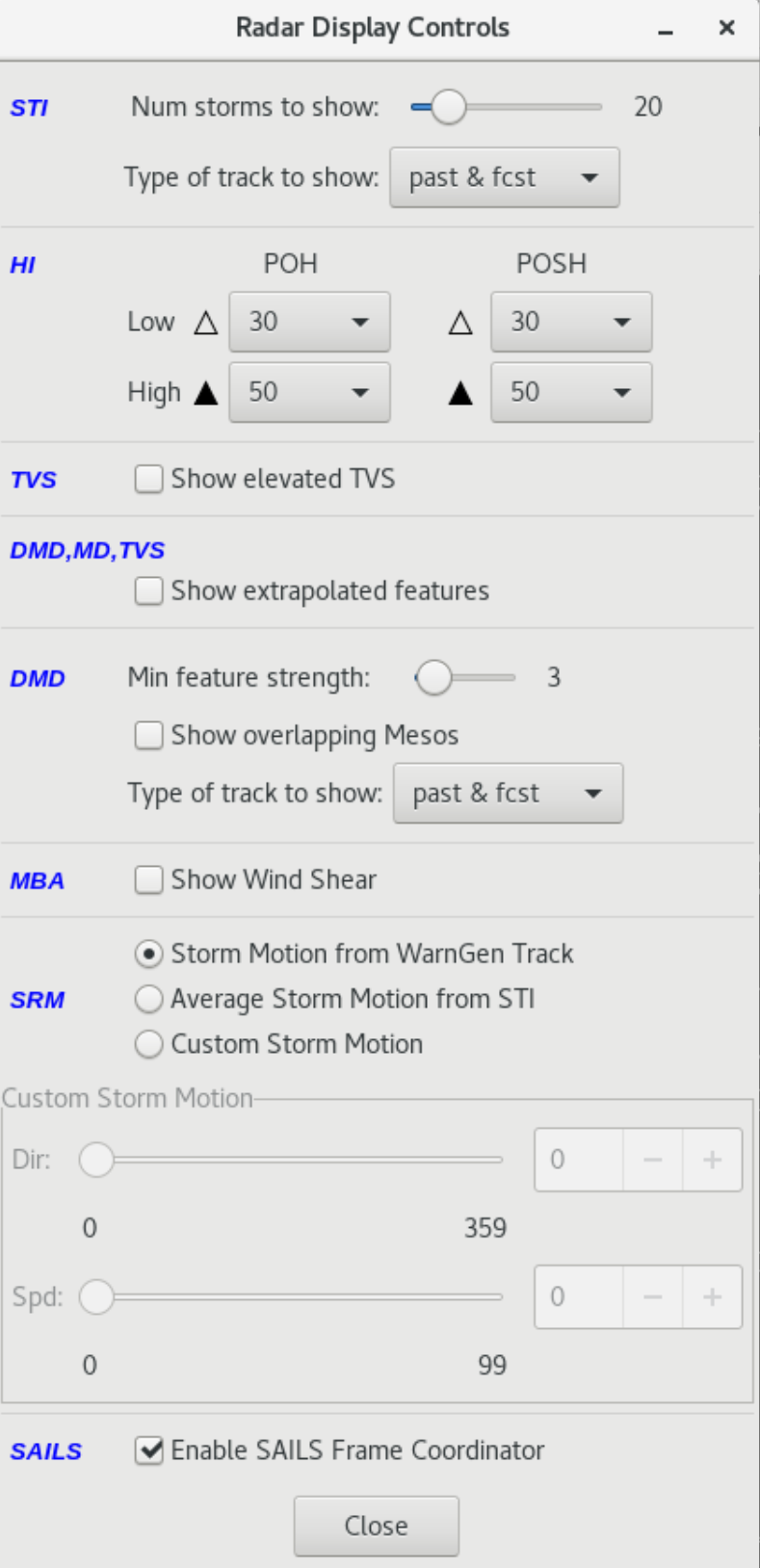The image size is (760, 1568).
Task: Click the hollow triangle icon beside POH Low
Action: coord(206,322)
